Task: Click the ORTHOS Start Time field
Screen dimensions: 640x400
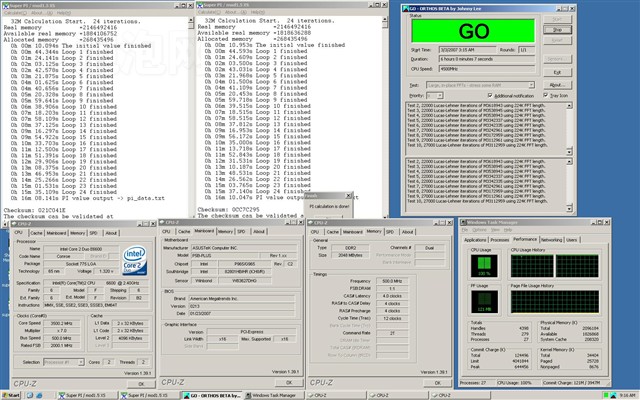Action: (467, 49)
